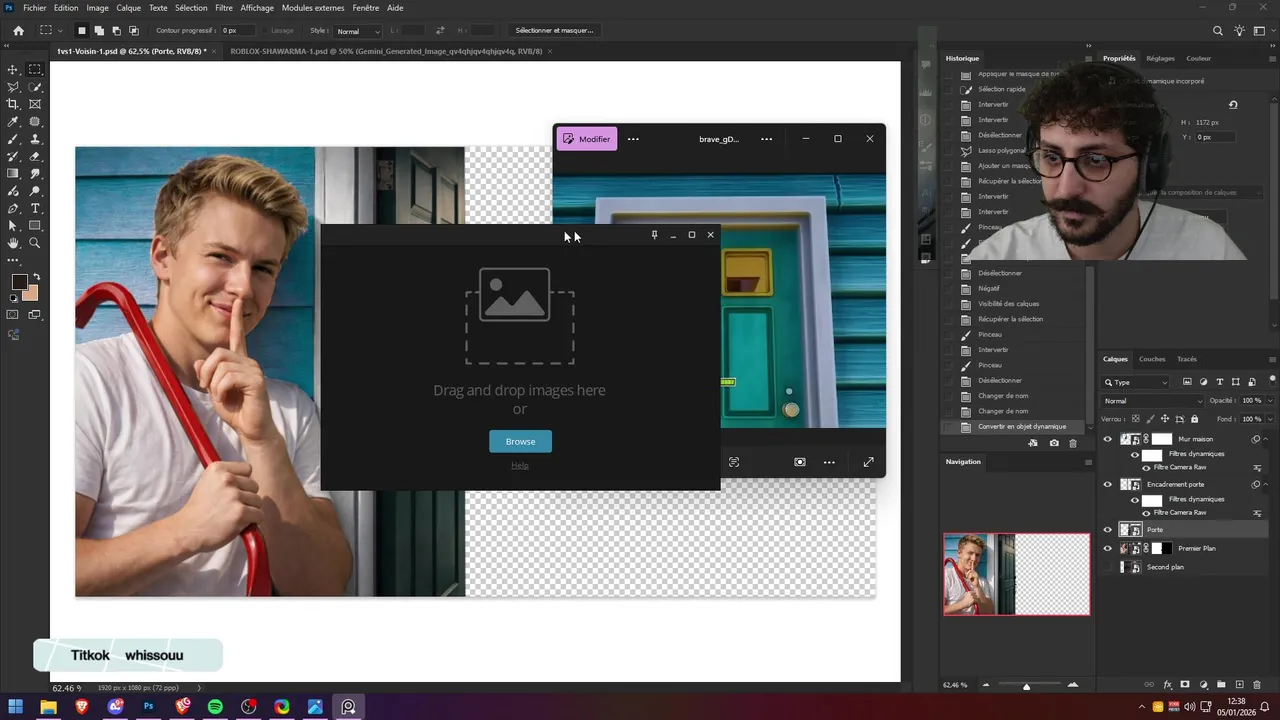Click the Navigator zoom slider handle

pyautogui.click(x=1026, y=686)
